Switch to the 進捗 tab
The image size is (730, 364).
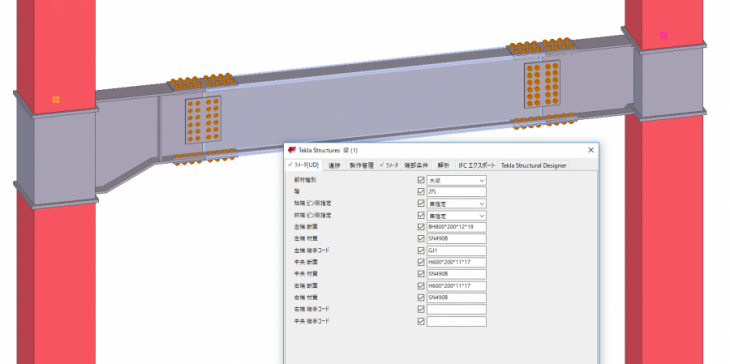[334, 165]
